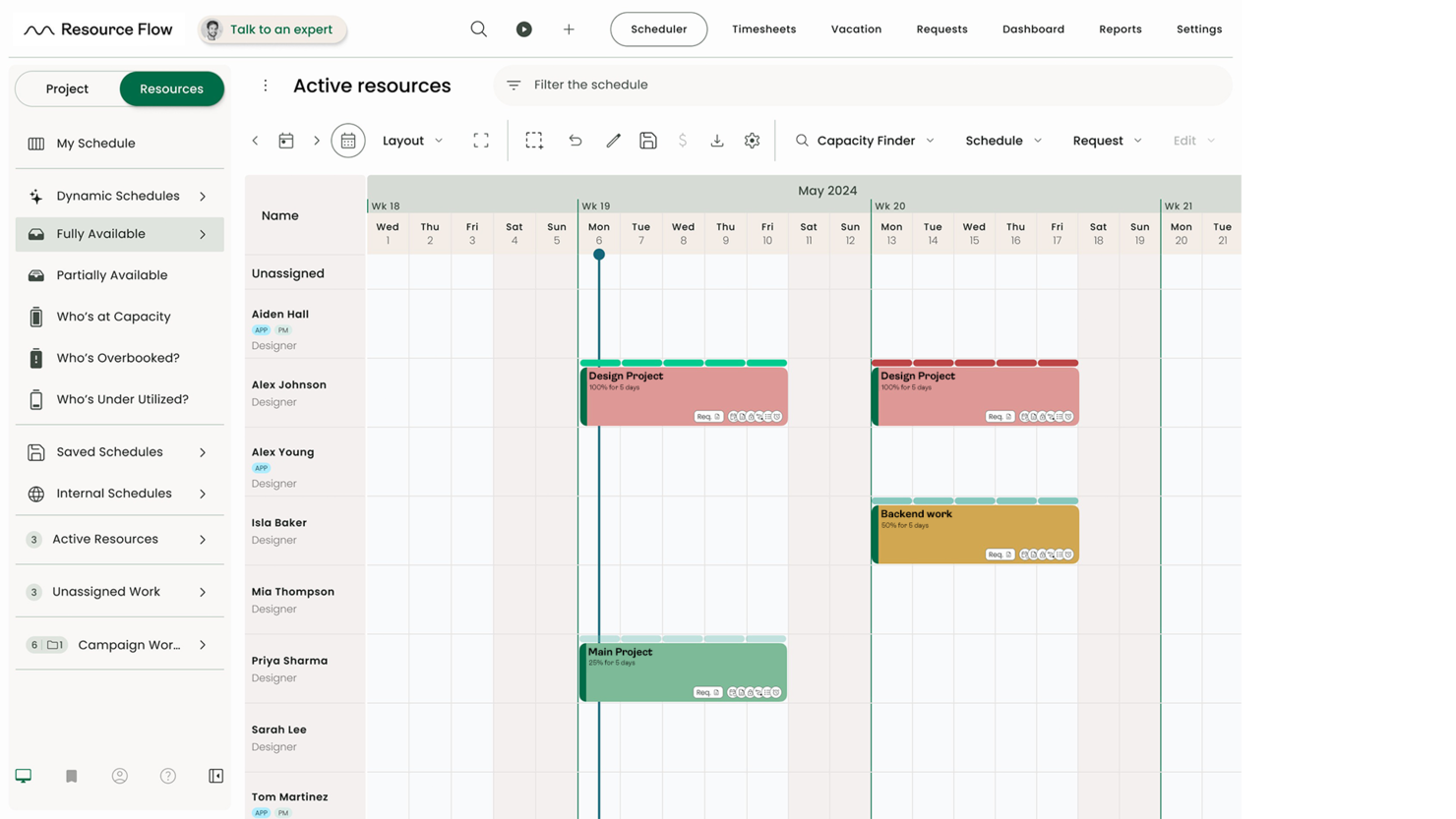
Task: Open the scheduler settings gear
Action: pyautogui.click(x=752, y=140)
